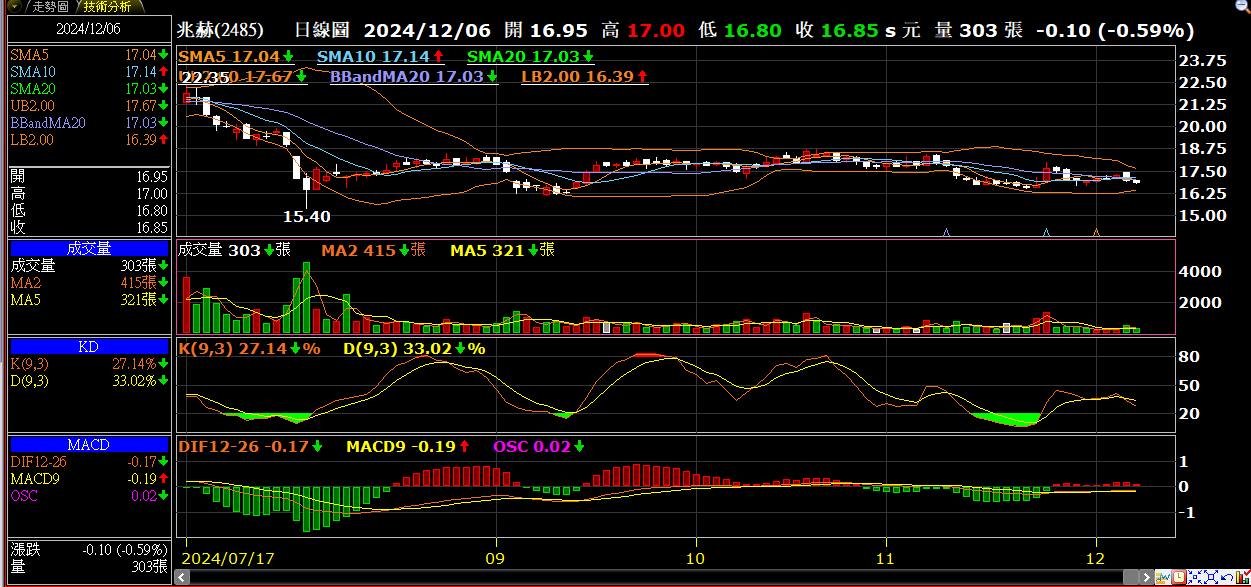
Task: Click the 成交量 303 chart legend
Action: pos(234,250)
